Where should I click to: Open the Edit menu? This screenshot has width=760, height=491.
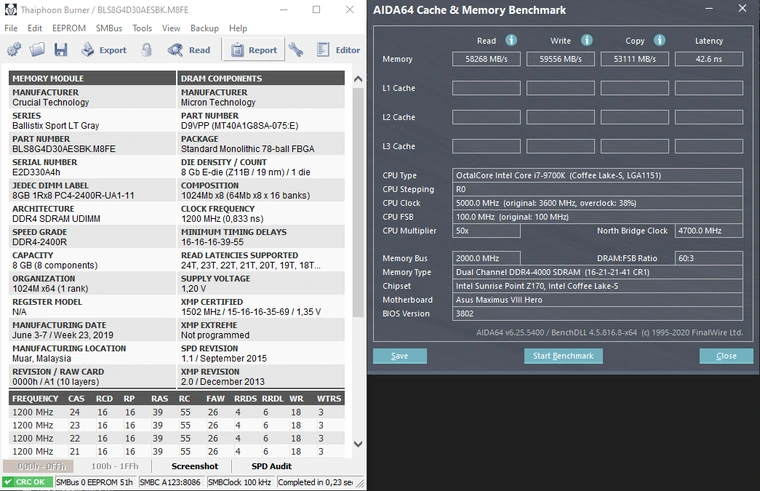click(34, 28)
